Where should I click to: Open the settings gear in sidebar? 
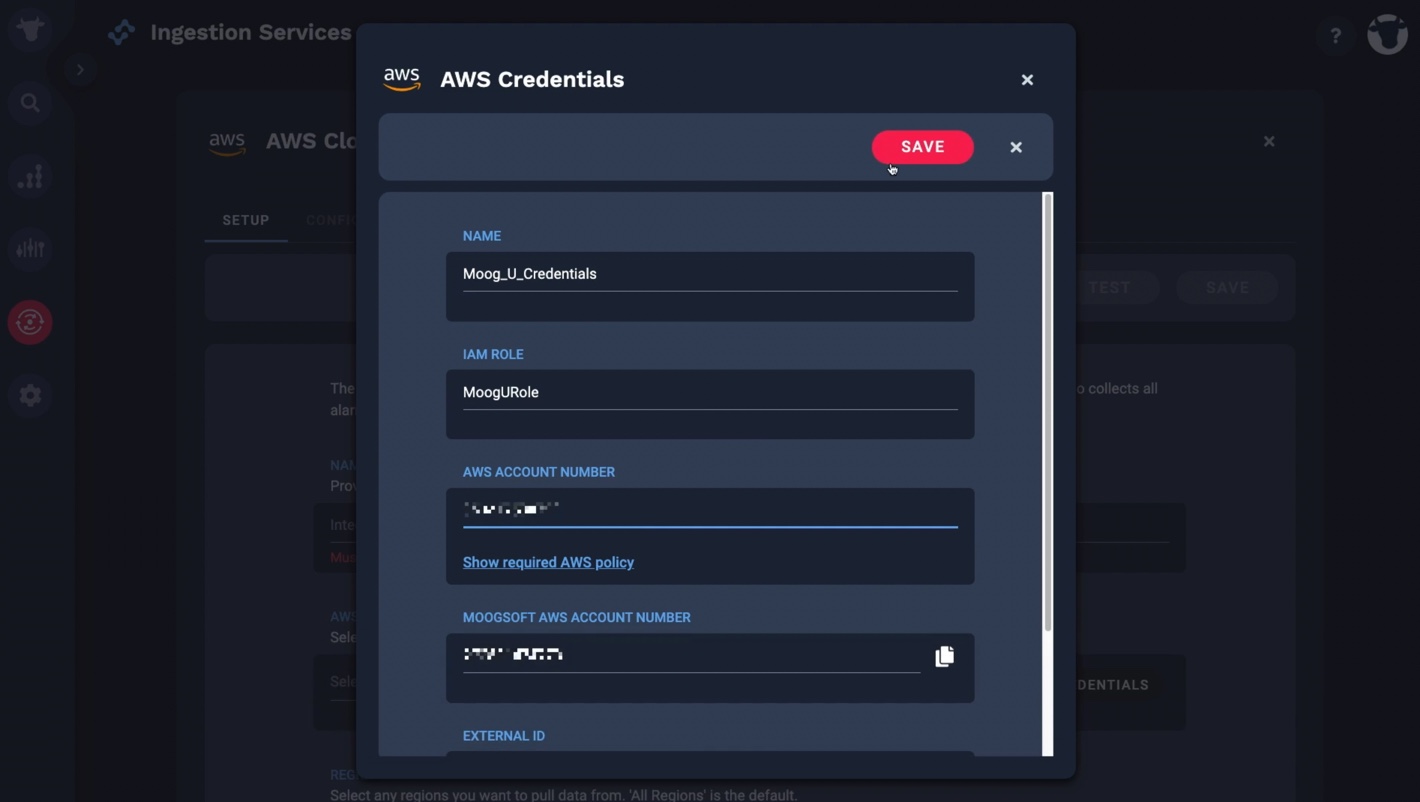tap(30, 395)
